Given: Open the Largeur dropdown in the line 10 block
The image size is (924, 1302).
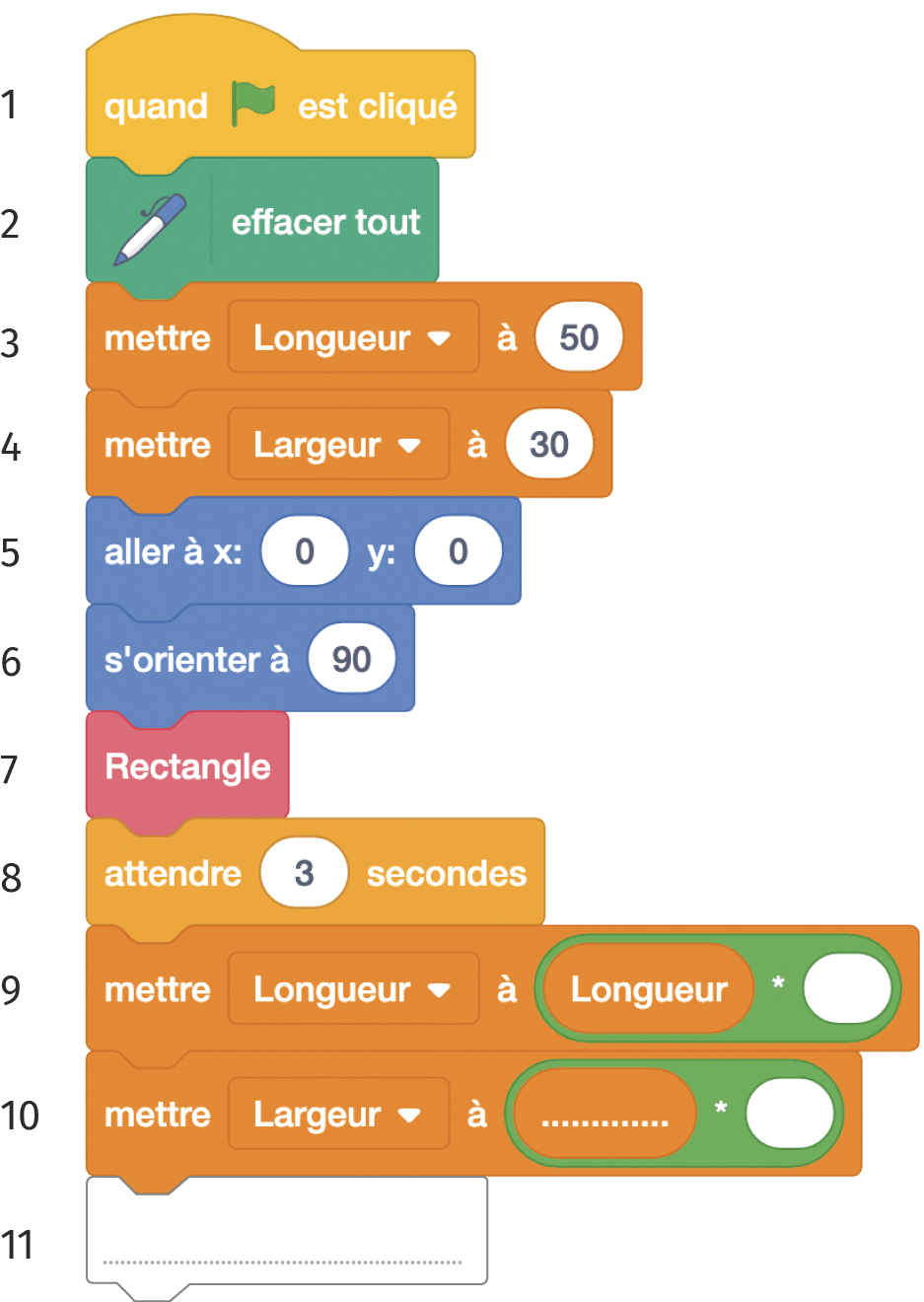Looking at the screenshot, I should pos(338,1114).
